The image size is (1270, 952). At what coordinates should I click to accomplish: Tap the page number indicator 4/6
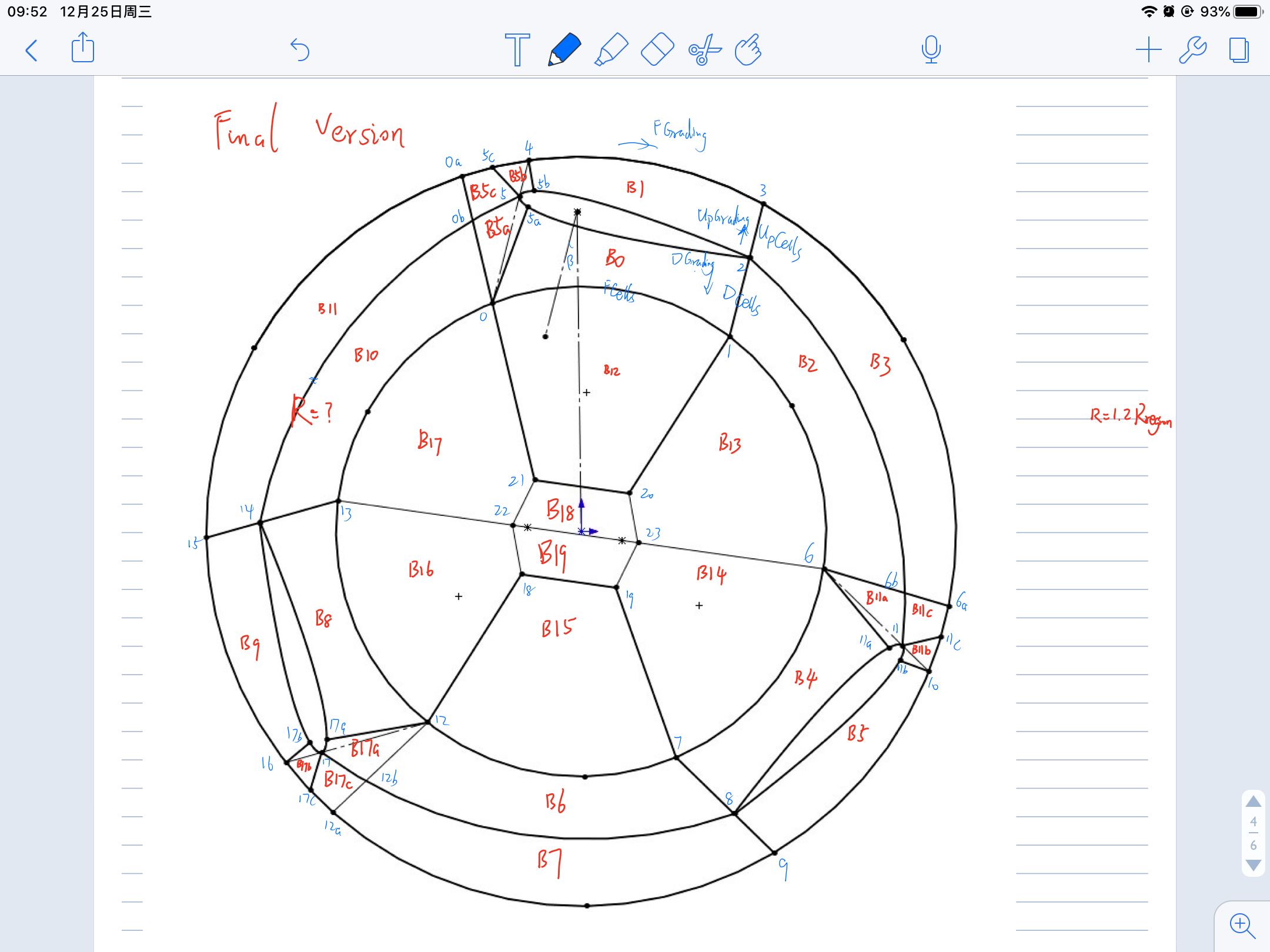[1253, 833]
